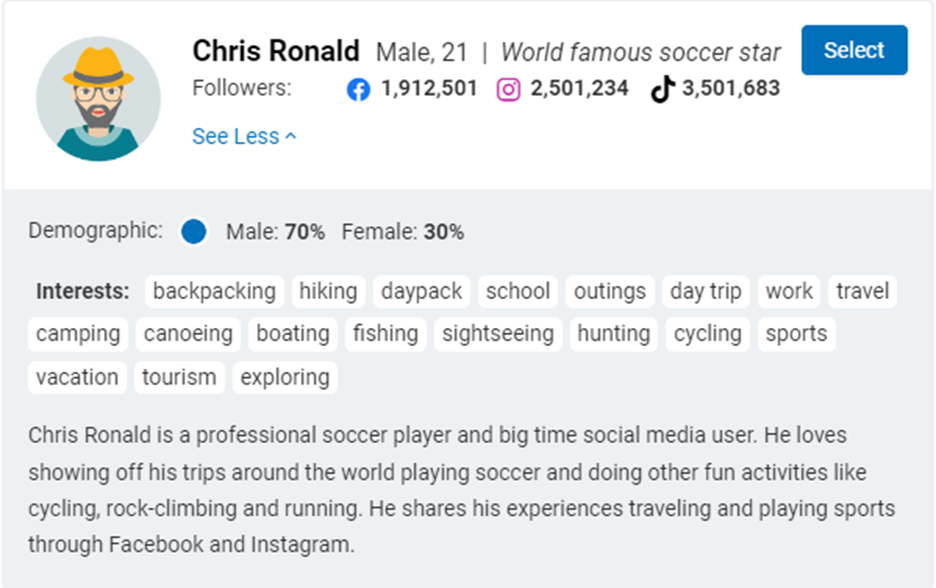The image size is (936, 588).
Task: Pick the exploring interest tag
Action: click(285, 377)
